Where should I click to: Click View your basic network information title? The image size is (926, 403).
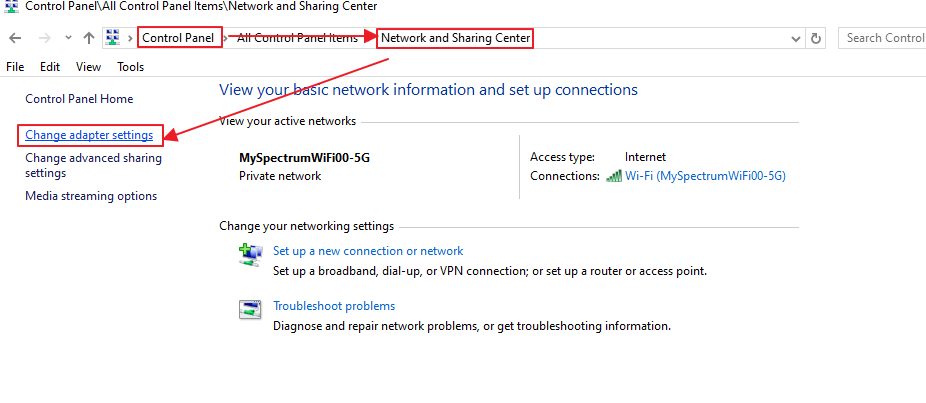click(x=428, y=90)
